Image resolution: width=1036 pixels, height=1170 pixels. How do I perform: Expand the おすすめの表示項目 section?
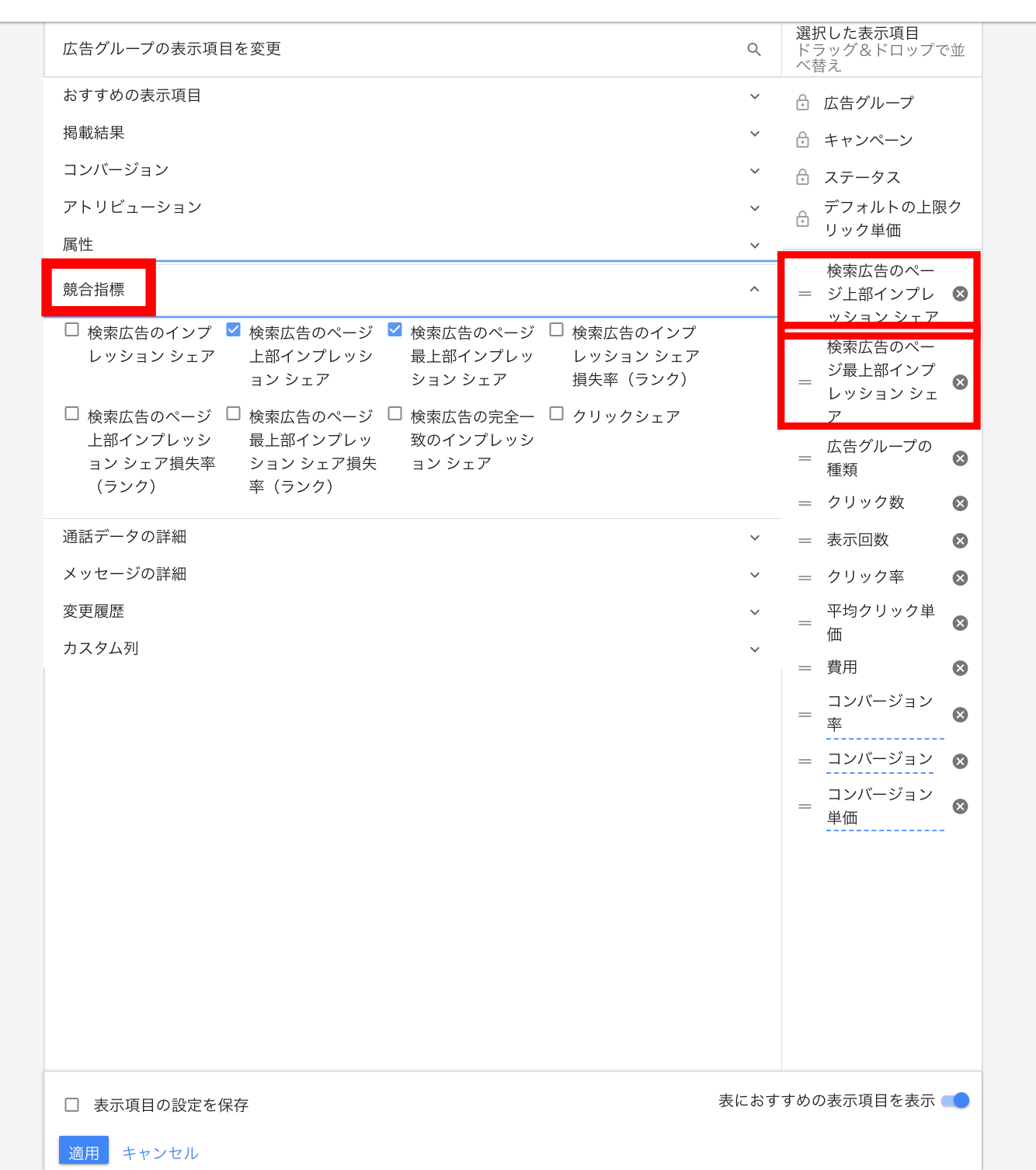[754, 96]
